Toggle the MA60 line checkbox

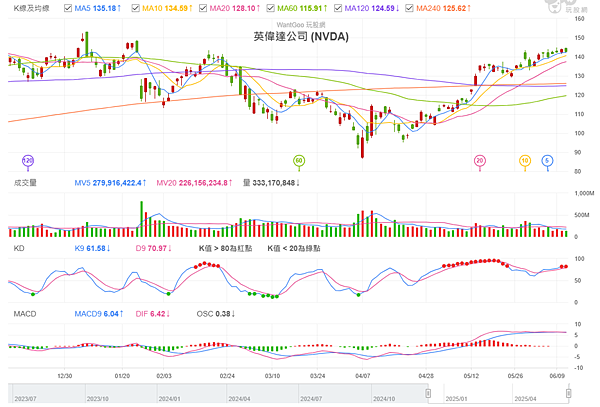pos(271,8)
